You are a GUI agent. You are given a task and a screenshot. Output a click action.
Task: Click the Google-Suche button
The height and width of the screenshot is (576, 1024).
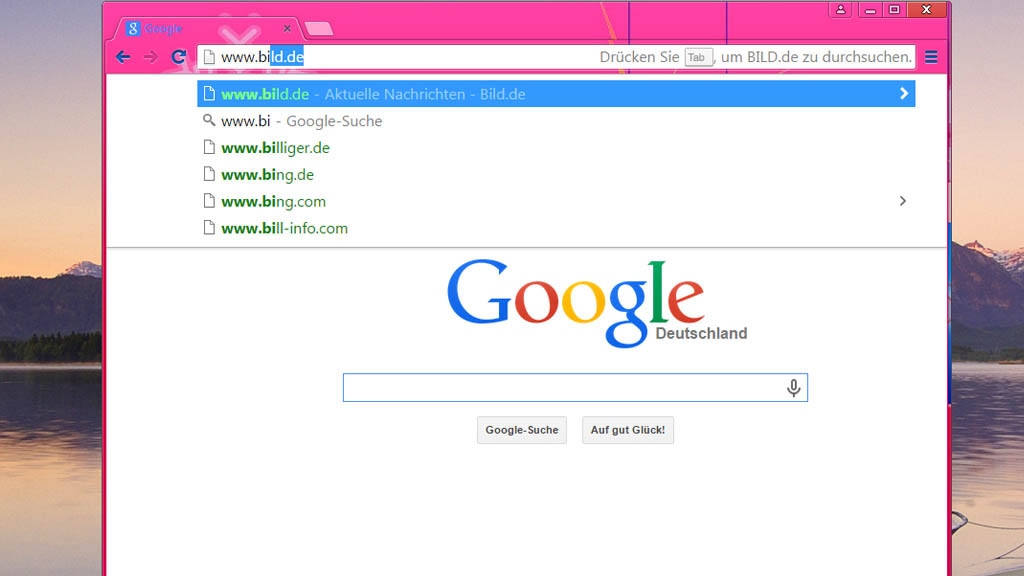522,430
